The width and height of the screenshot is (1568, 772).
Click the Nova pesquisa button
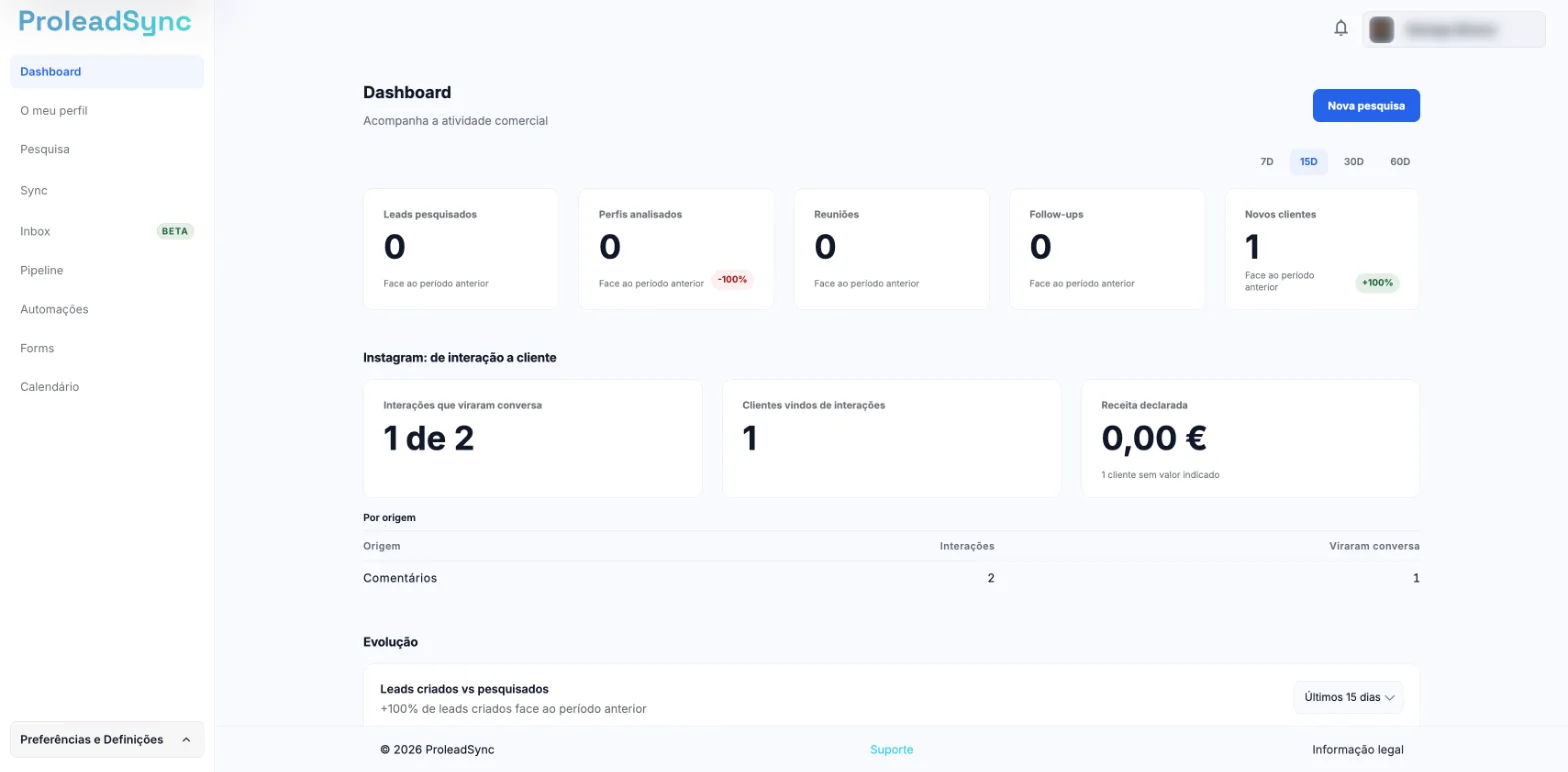(1366, 106)
